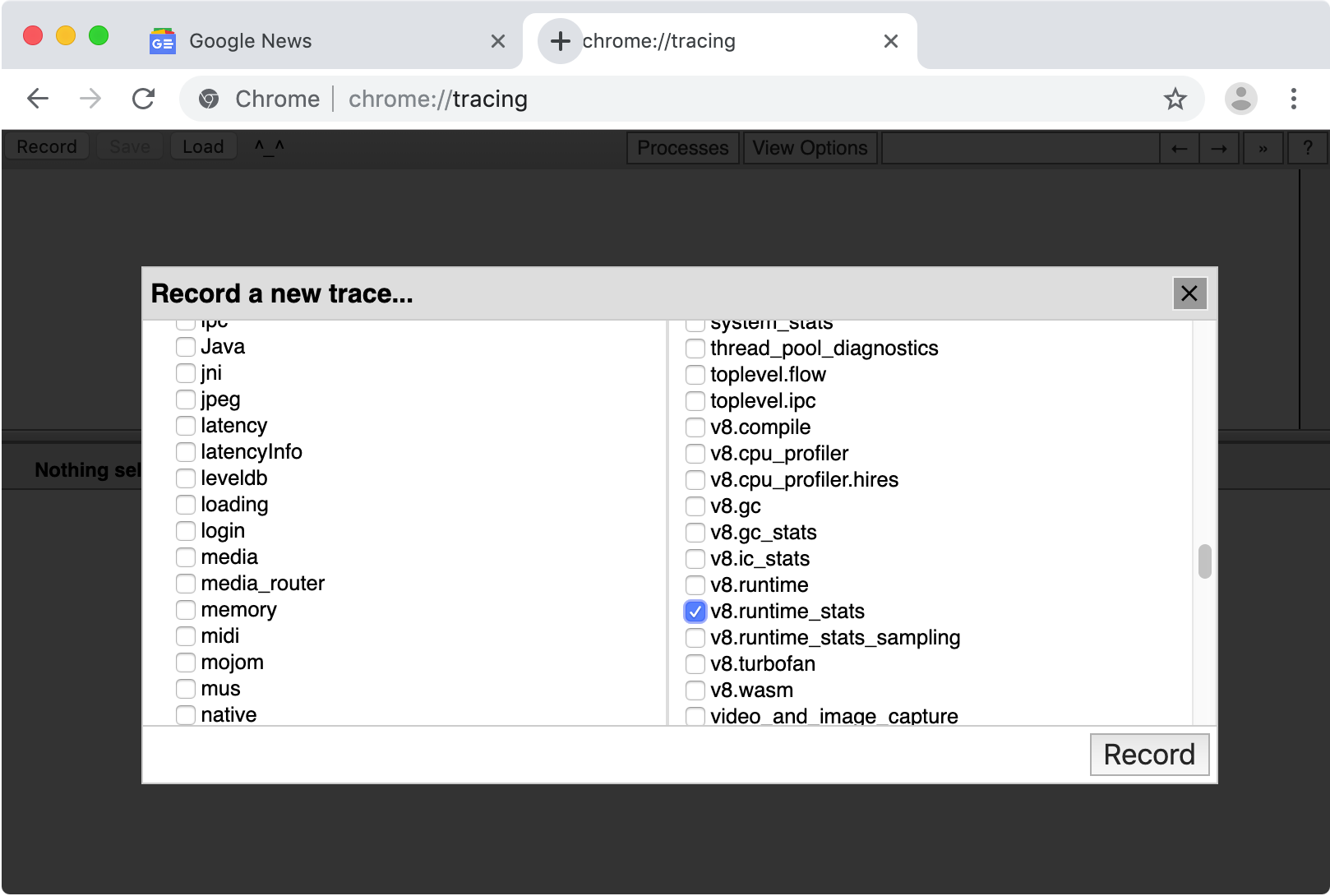Open the three-dot Chrome menu
Image resolution: width=1330 pixels, height=896 pixels.
pyautogui.click(x=1293, y=99)
